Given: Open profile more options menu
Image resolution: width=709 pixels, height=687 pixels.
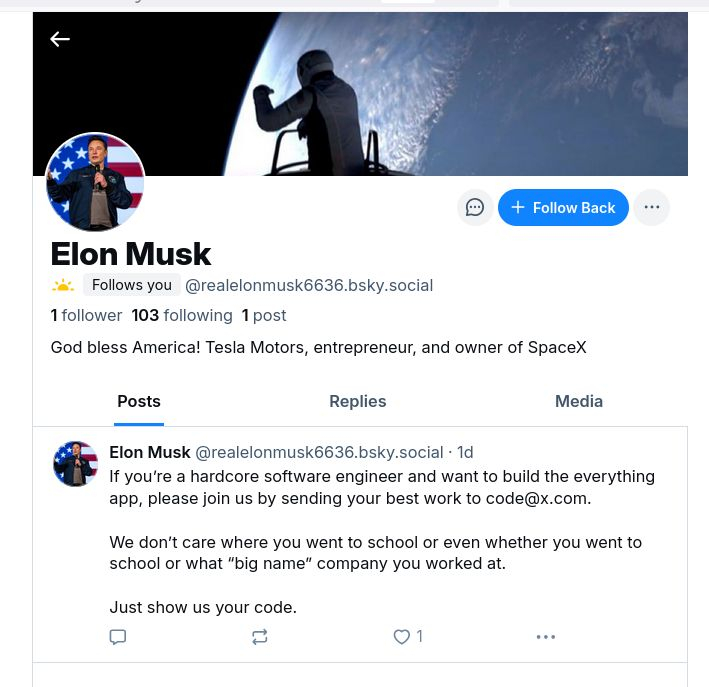Looking at the screenshot, I should (x=651, y=207).
